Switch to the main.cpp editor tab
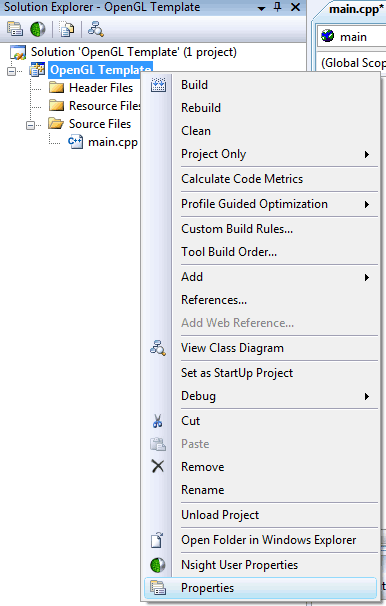The width and height of the screenshot is (386, 606). pyautogui.click(x=356, y=9)
